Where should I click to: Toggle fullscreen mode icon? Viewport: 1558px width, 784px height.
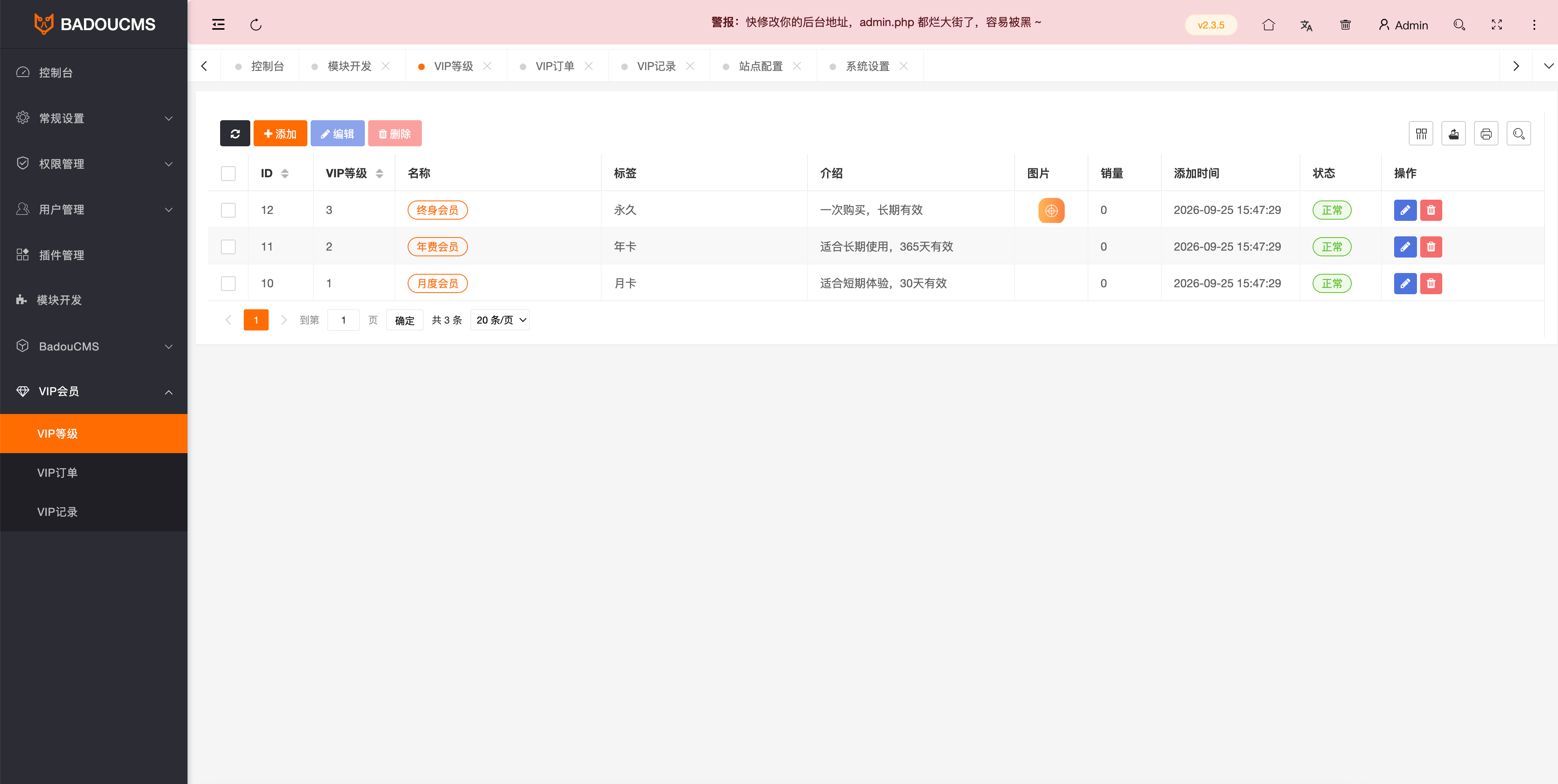click(1497, 25)
